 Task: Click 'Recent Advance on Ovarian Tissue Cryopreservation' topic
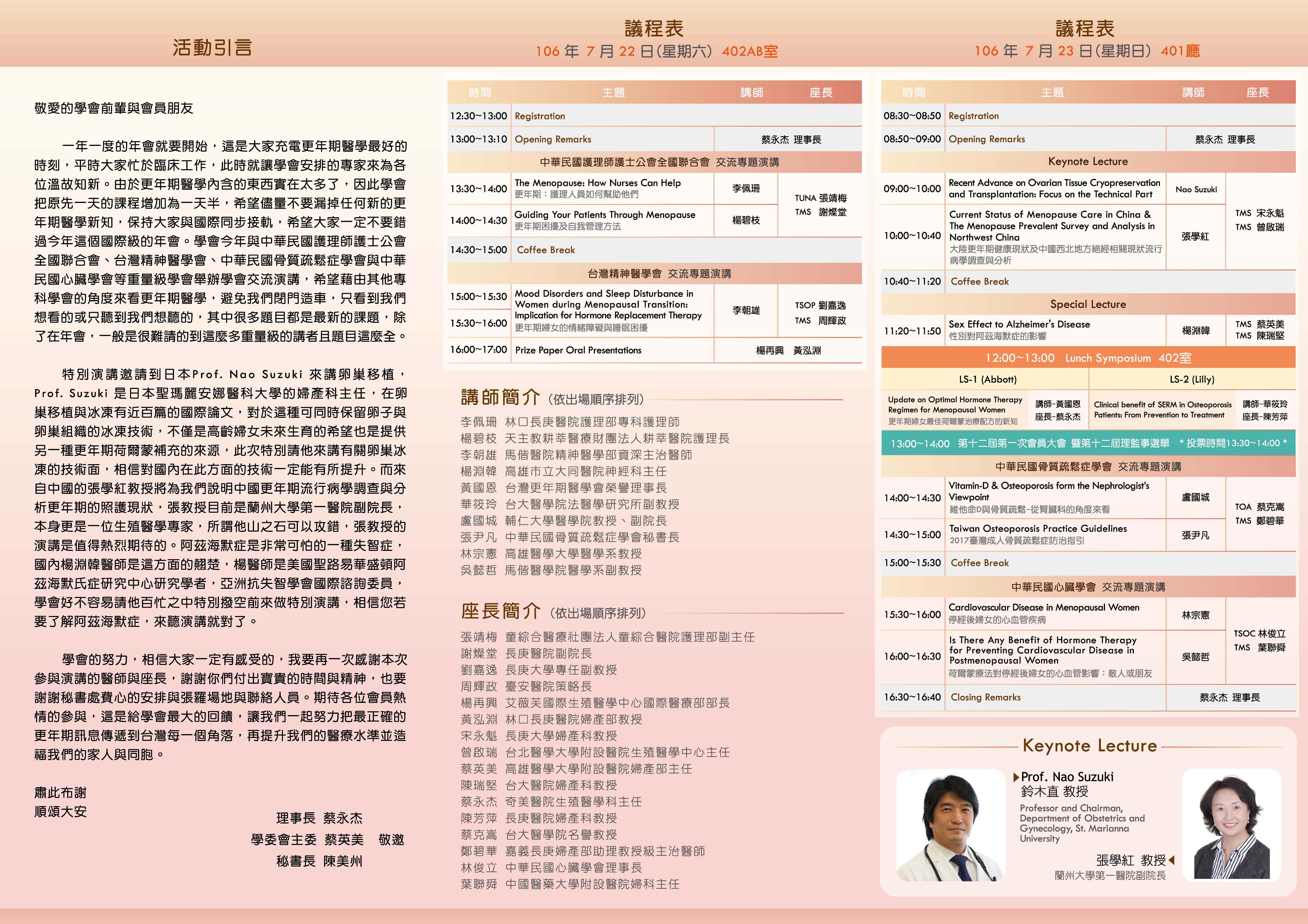[x=1054, y=189]
